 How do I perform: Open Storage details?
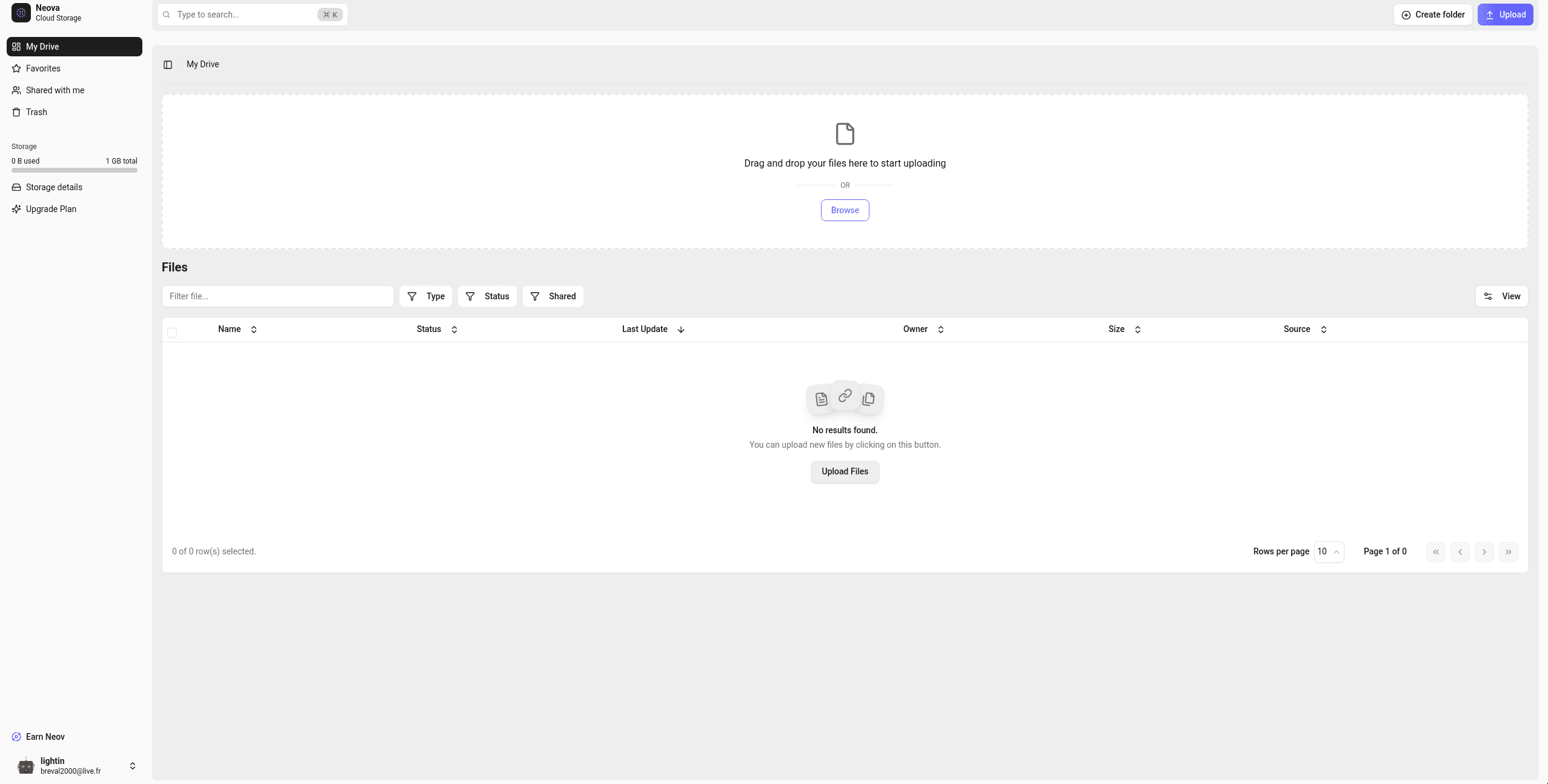[75, 187]
